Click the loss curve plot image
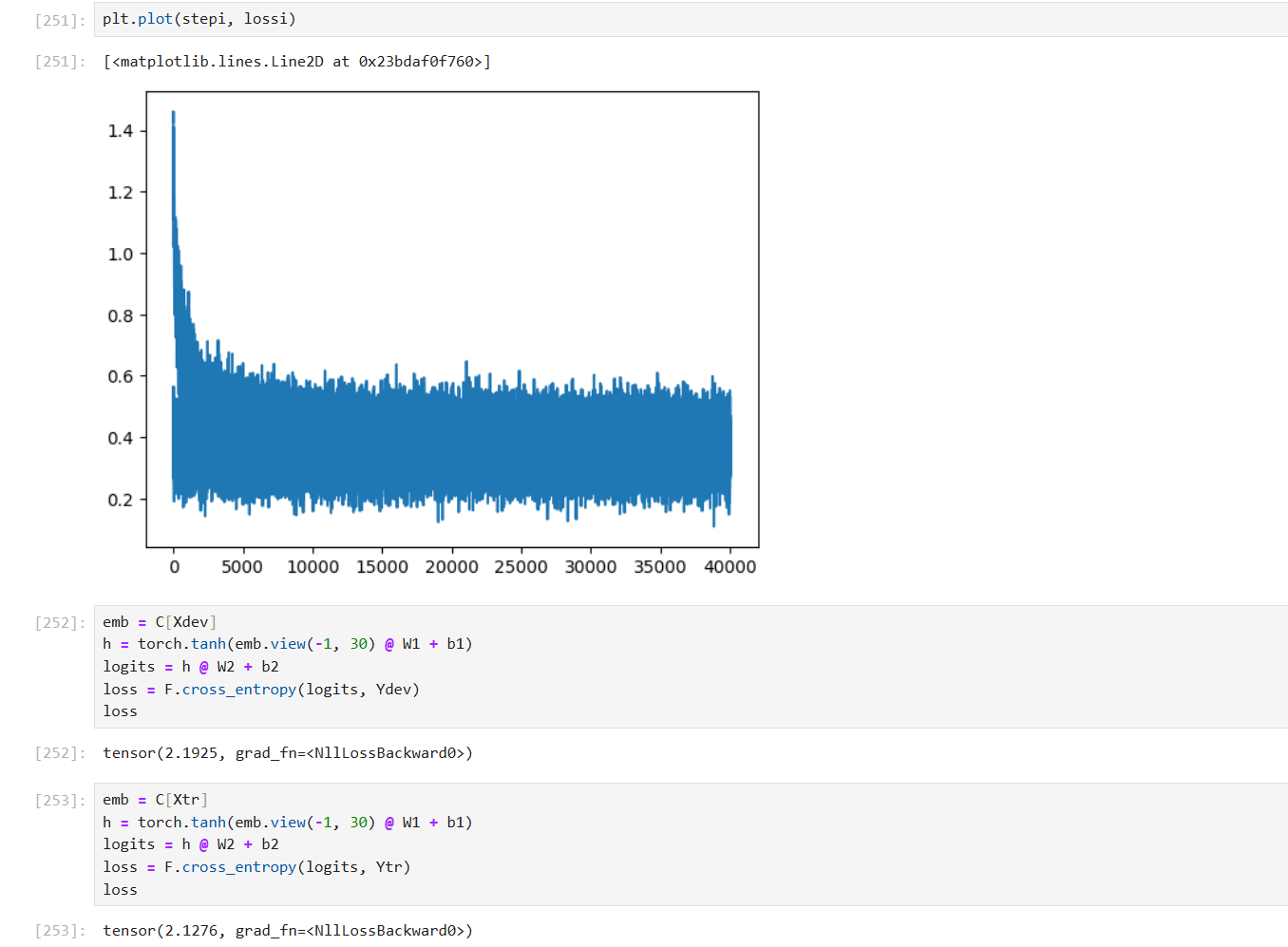 (452, 319)
